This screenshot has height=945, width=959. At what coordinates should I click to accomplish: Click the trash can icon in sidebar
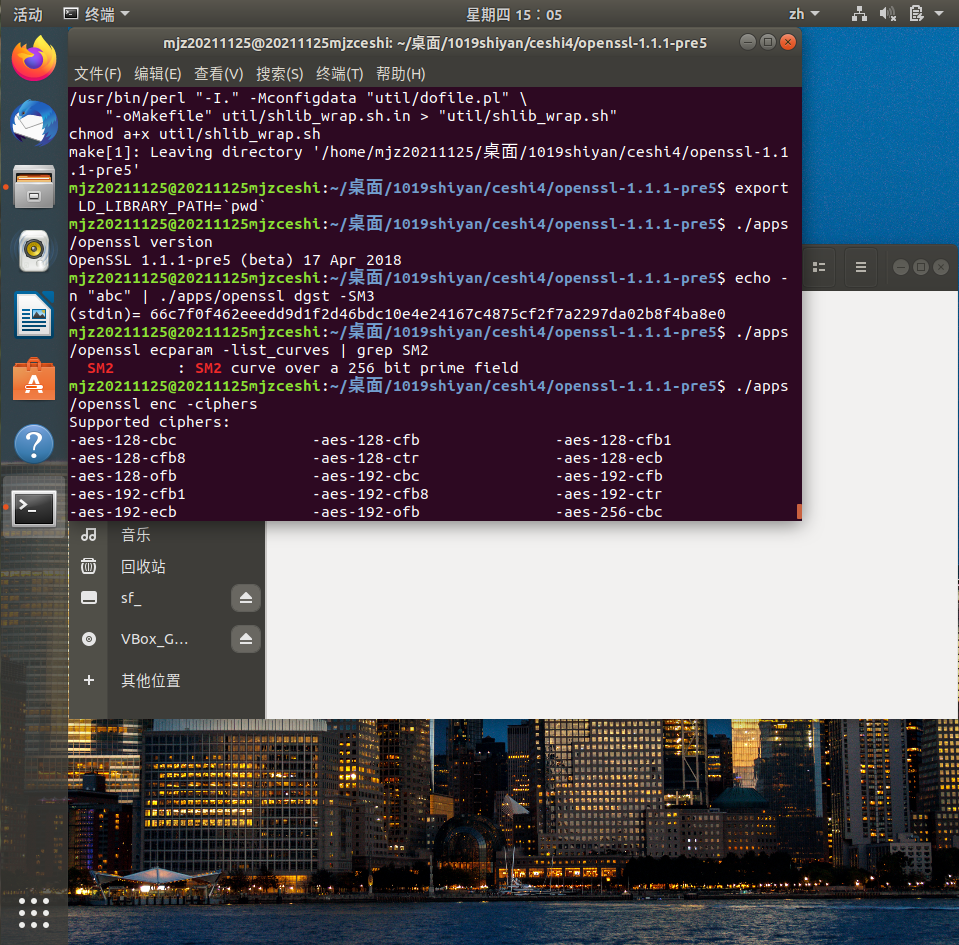(89, 566)
